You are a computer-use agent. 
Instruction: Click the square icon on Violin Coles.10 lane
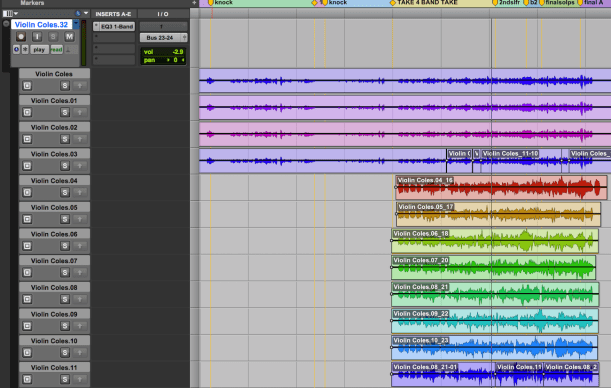pyautogui.click(x=27, y=353)
